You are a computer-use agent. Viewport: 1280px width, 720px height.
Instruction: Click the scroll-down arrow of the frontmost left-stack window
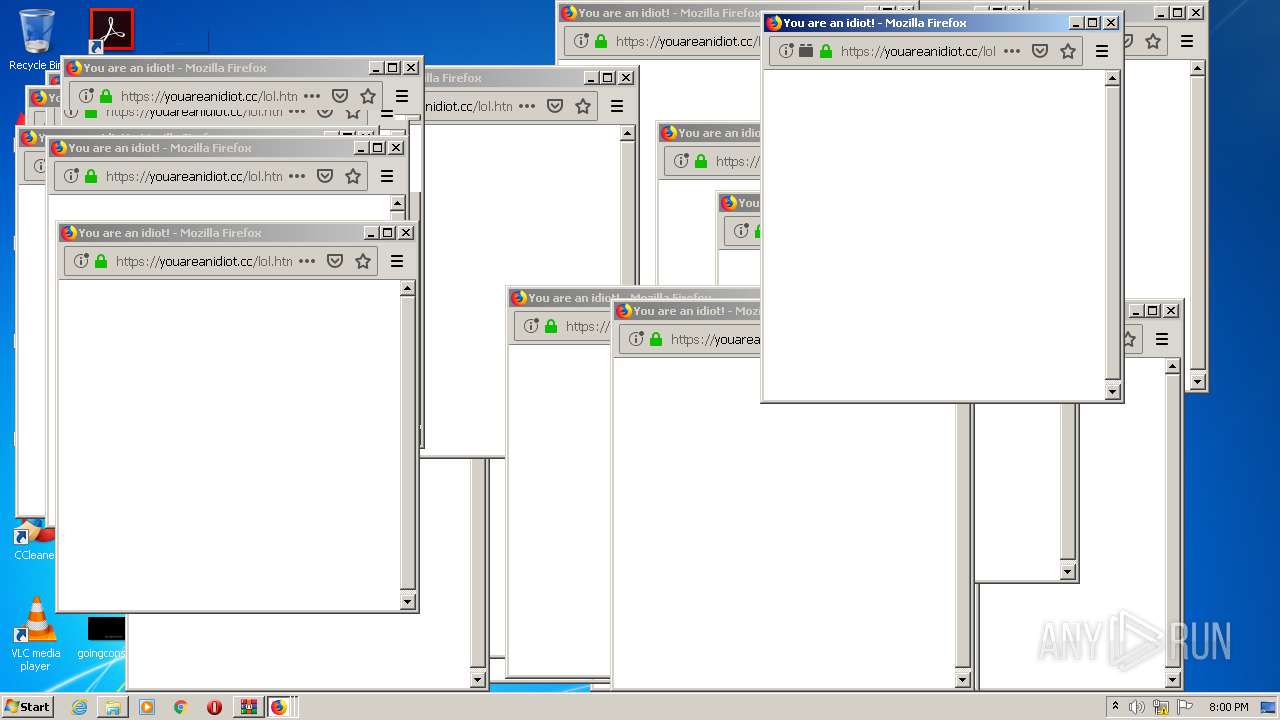[x=407, y=601]
